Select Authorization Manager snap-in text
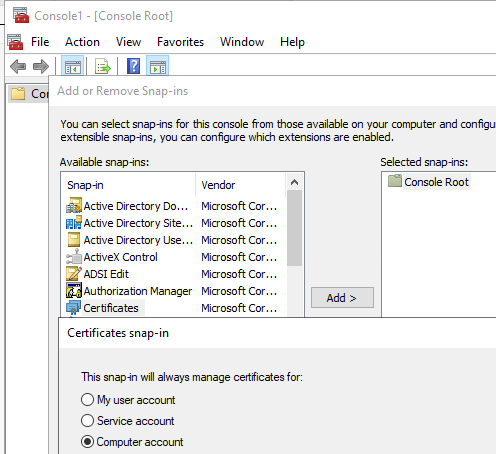Screen dimensions: 496x454 138,291
